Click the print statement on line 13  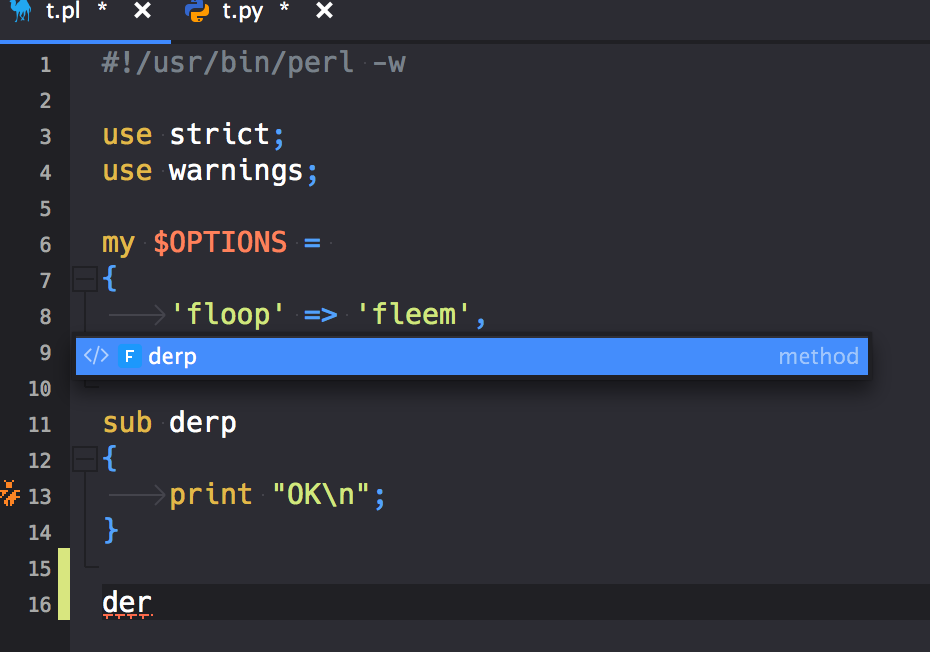(210, 493)
